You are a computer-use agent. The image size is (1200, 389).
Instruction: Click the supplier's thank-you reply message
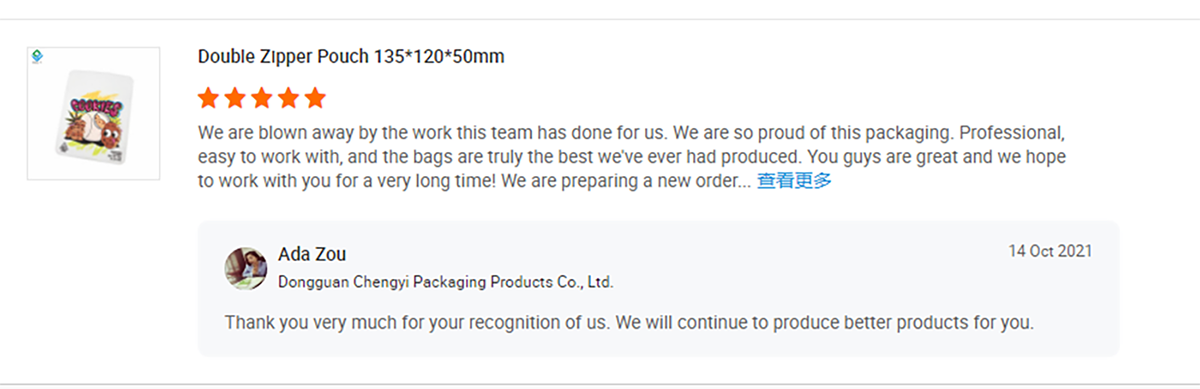[629, 323]
